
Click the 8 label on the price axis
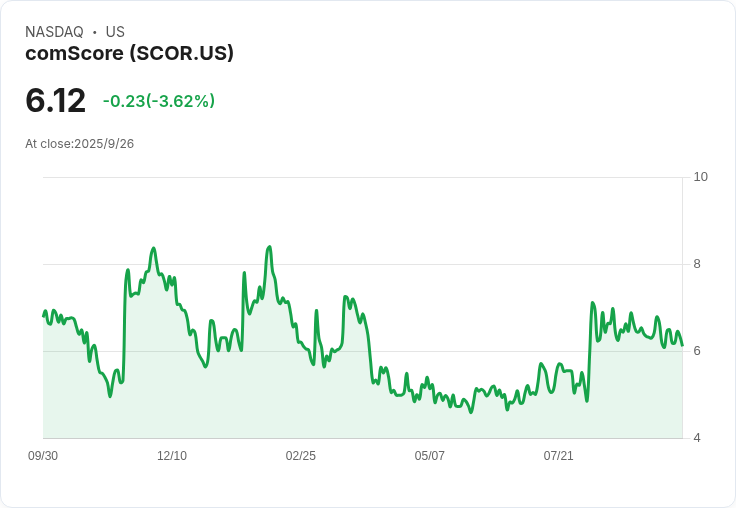(697, 264)
